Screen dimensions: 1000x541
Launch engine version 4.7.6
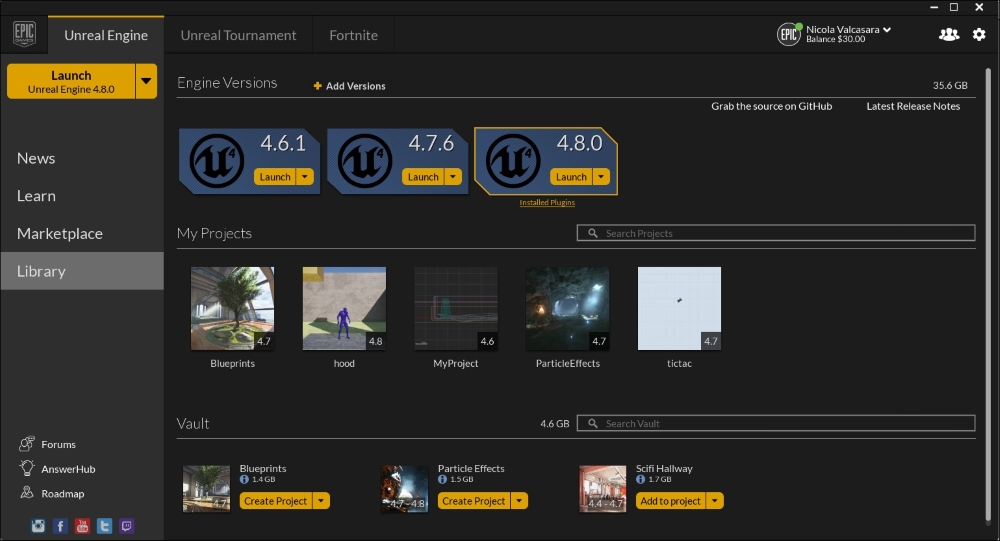(423, 177)
